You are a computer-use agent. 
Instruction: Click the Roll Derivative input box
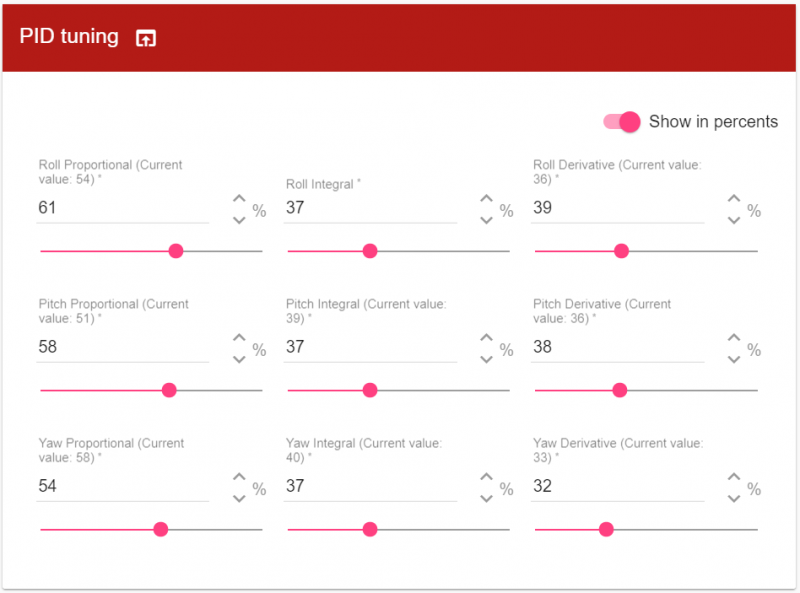[619, 208]
